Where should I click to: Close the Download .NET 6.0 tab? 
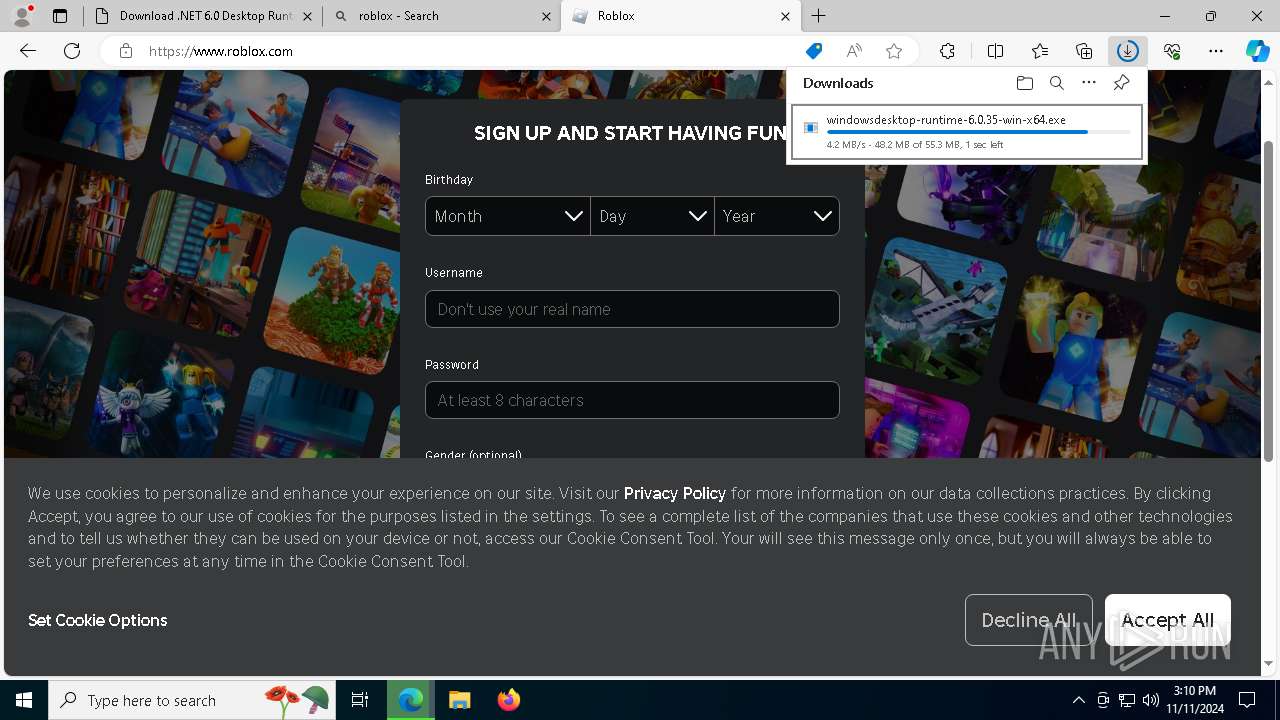coord(307,16)
